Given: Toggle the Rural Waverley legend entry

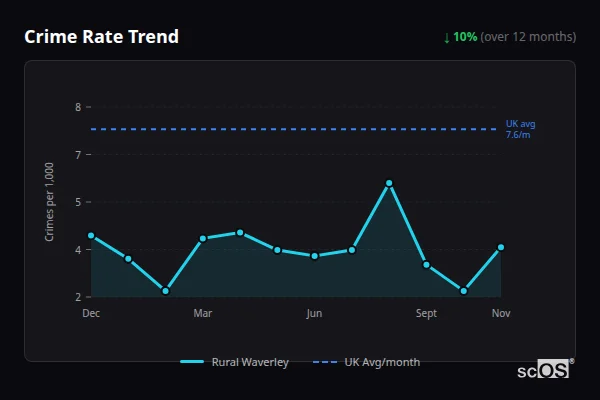Looking at the screenshot, I should click(234, 362).
